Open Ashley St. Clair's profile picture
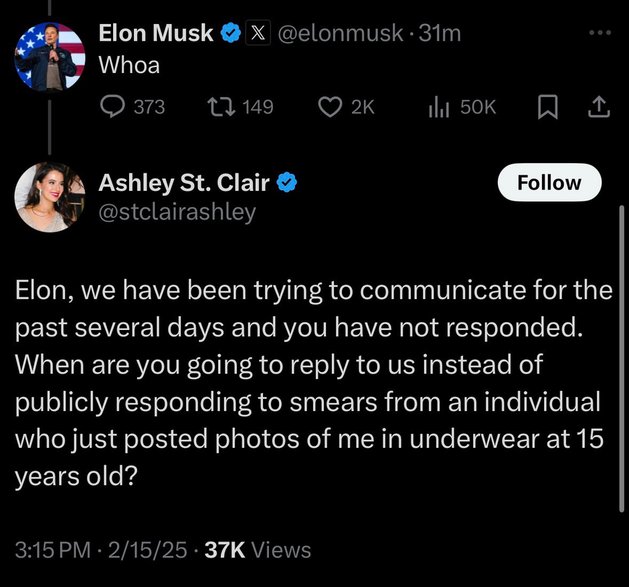Screen dimensions: 629x587 [x=50, y=197]
